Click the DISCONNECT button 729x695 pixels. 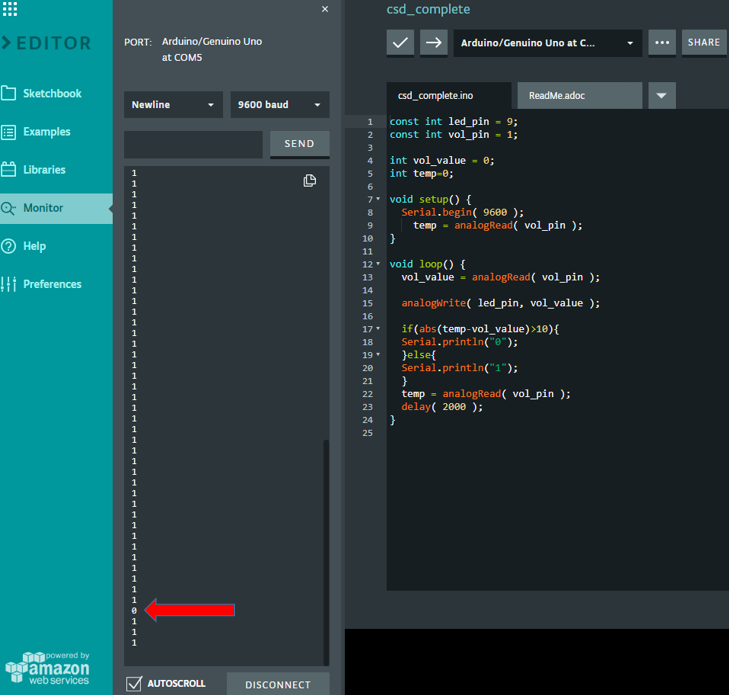[x=278, y=684]
